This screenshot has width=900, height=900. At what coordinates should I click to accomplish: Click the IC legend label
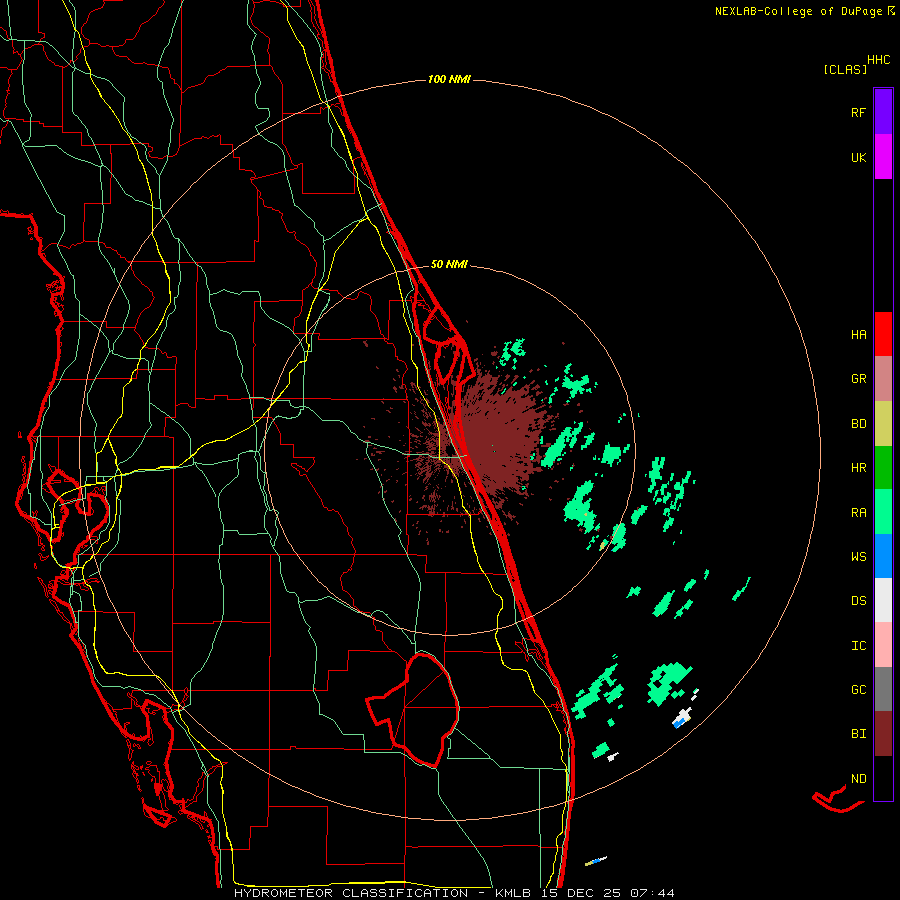click(x=858, y=646)
